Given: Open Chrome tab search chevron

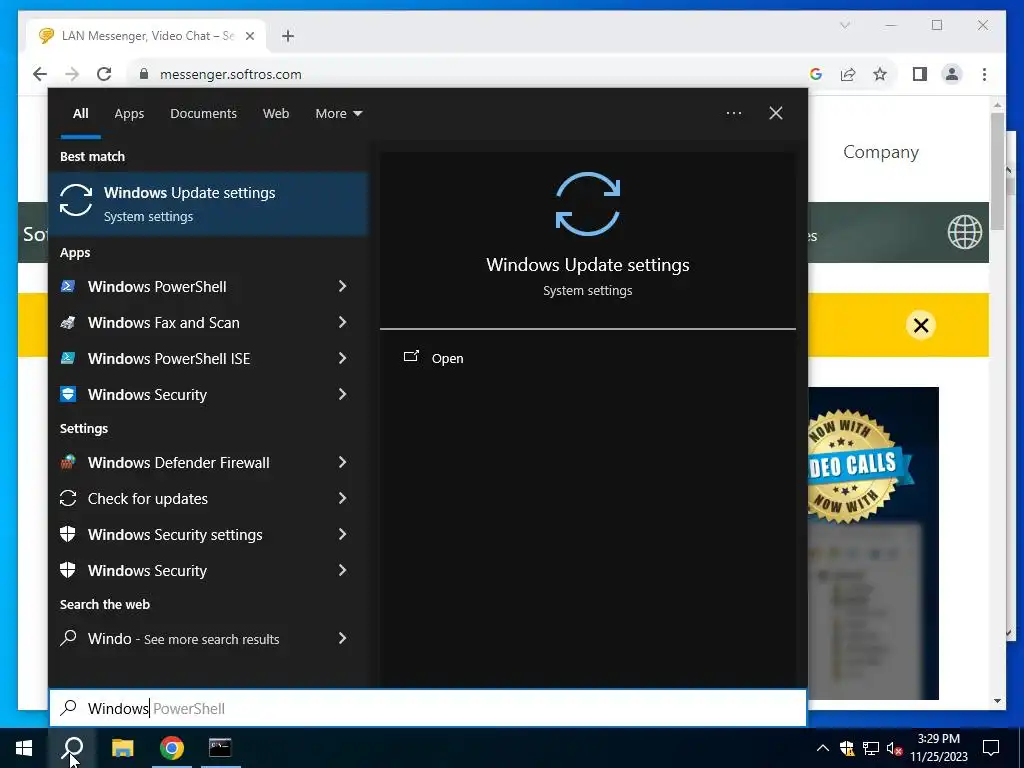Looking at the screenshot, I should point(844,25).
